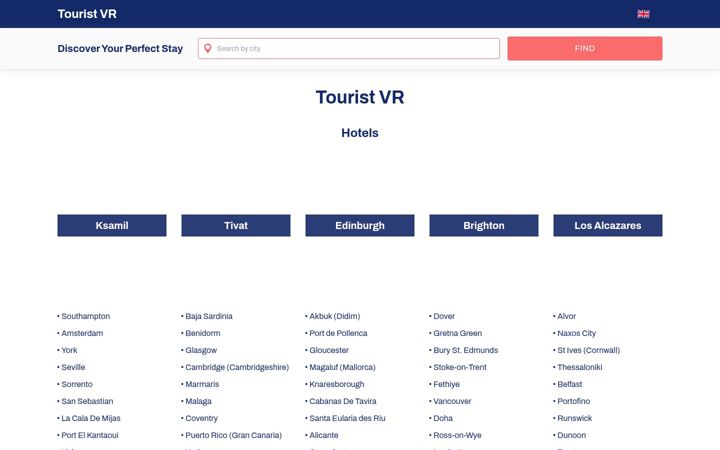Viewport: 720px width, 450px height.
Task: Open the Los Alcazares hotels button
Action: pos(608,225)
